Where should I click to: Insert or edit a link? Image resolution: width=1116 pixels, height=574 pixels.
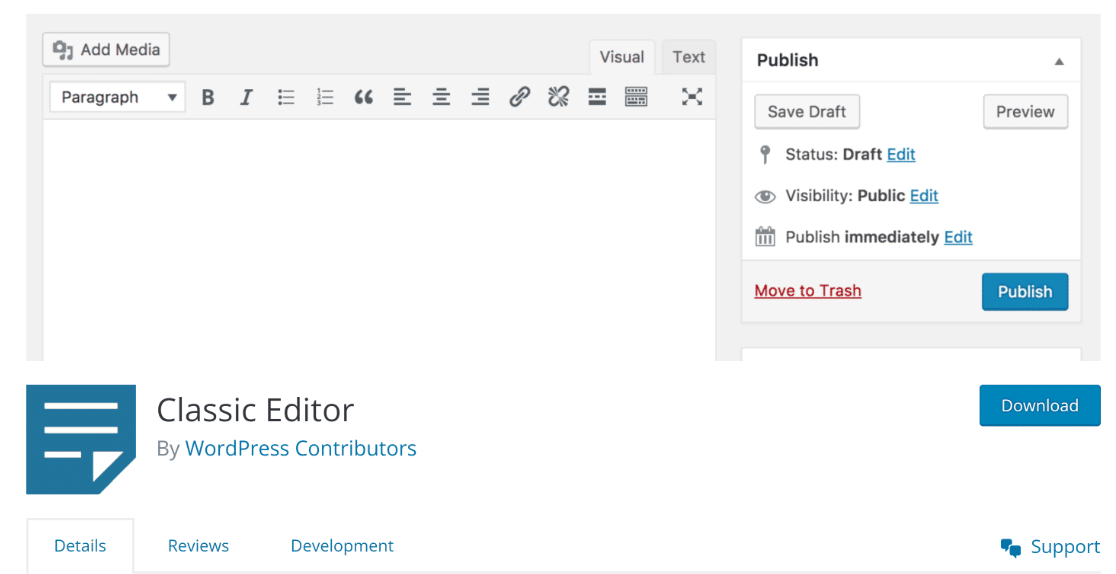tap(520, 97)
